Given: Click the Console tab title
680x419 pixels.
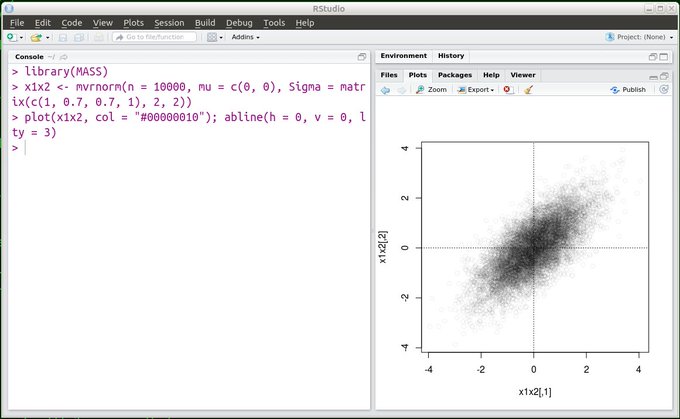Looking at the screenshot, I should point(29,57).
